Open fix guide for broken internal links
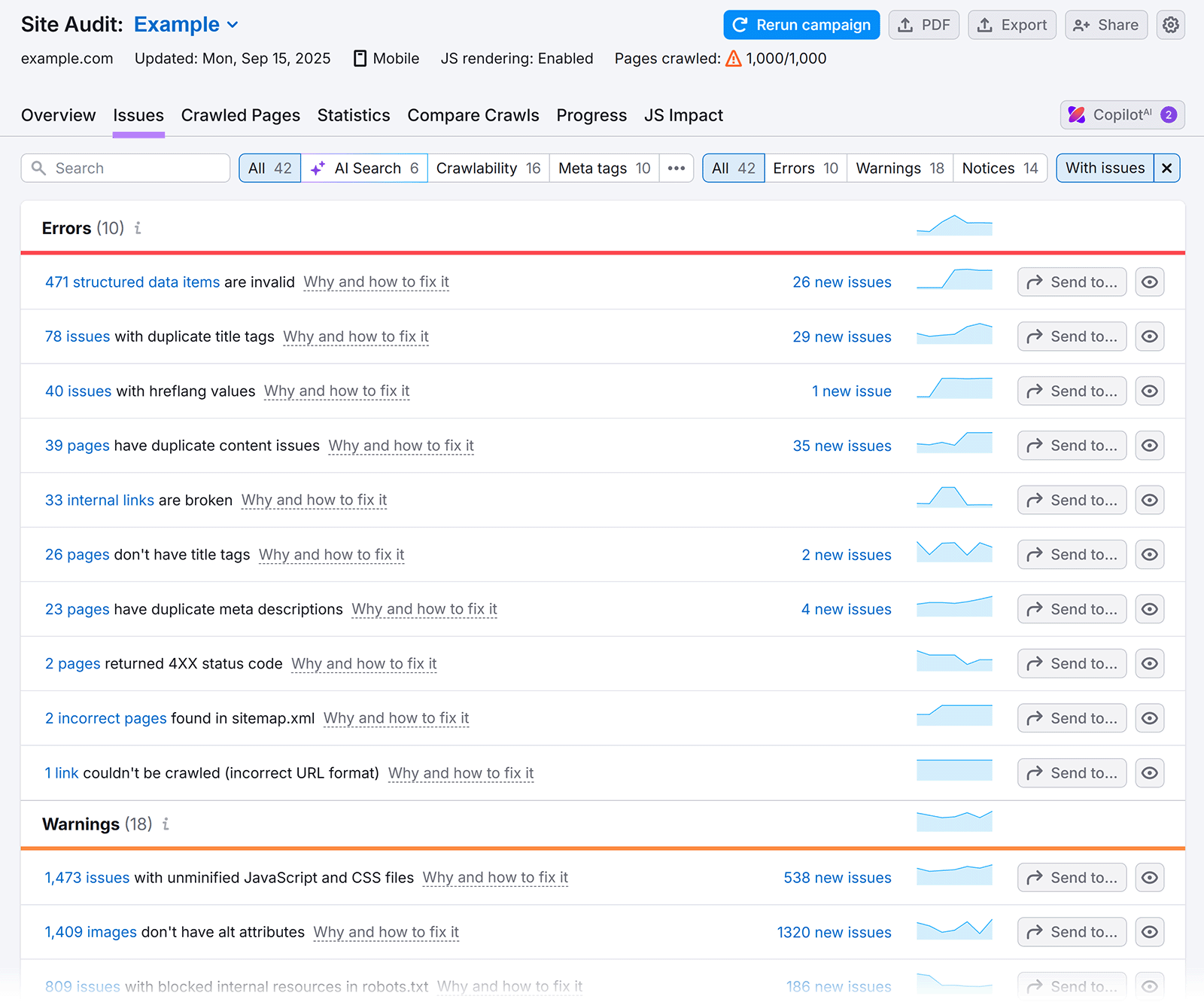Image resolution: width=1204 pixels, height=1005 pixels. coord(314,499)
